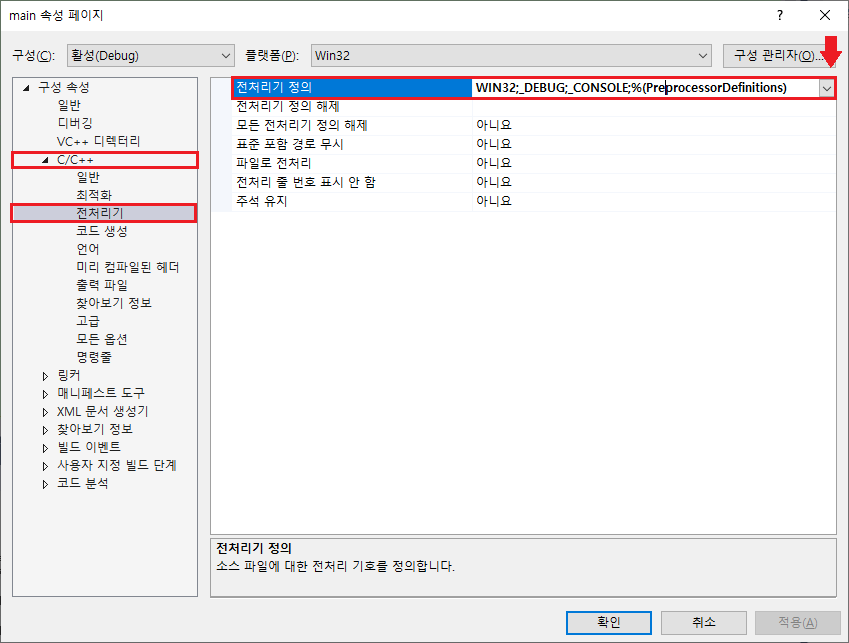The image size is (849, 643).
Task: Click 아니요 value for 표준 포함 경로 무시
Action: pyautogui.click(x=494, y=144)
